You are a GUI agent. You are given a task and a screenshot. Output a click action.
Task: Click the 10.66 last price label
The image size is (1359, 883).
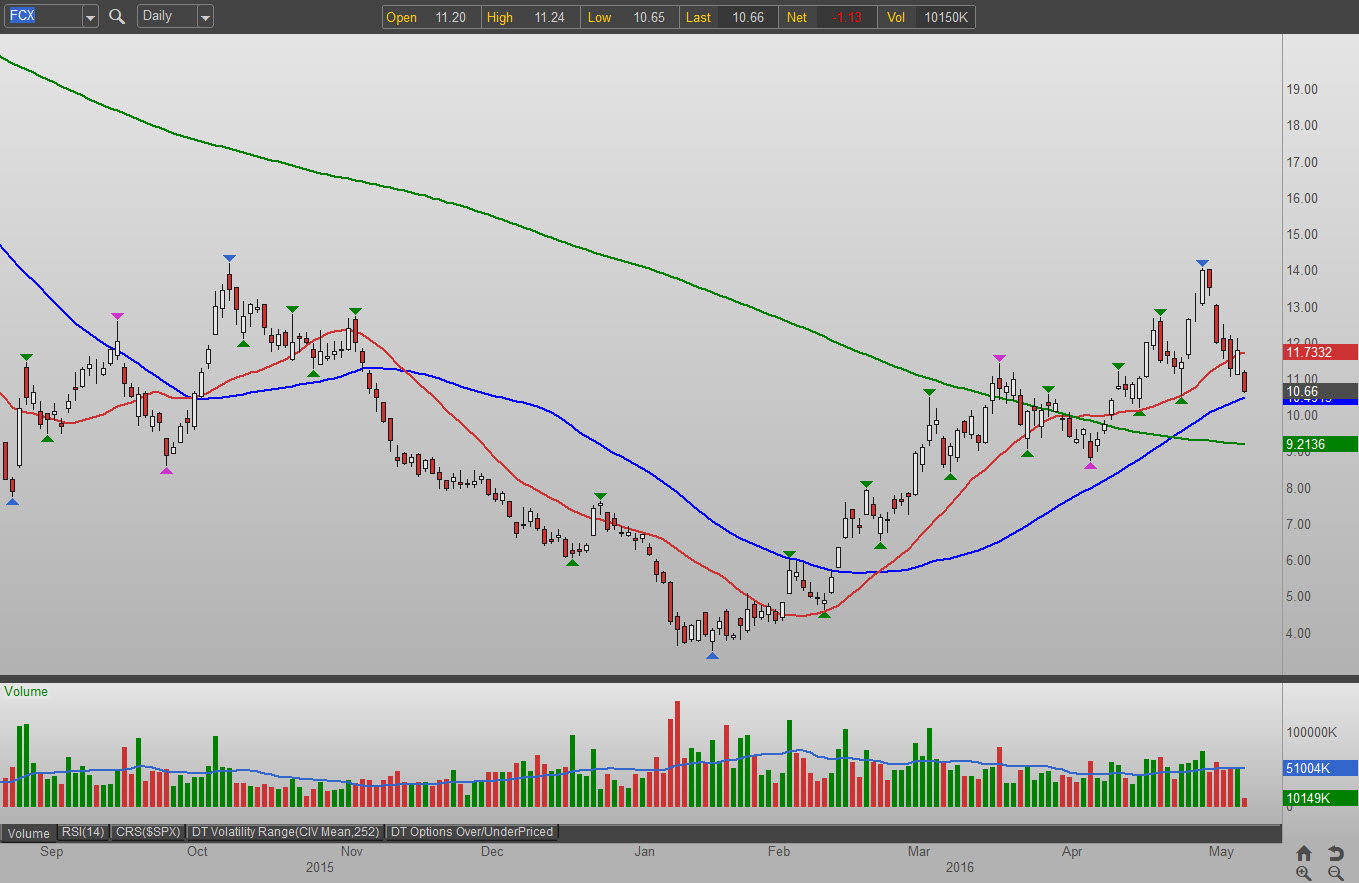1320,391
